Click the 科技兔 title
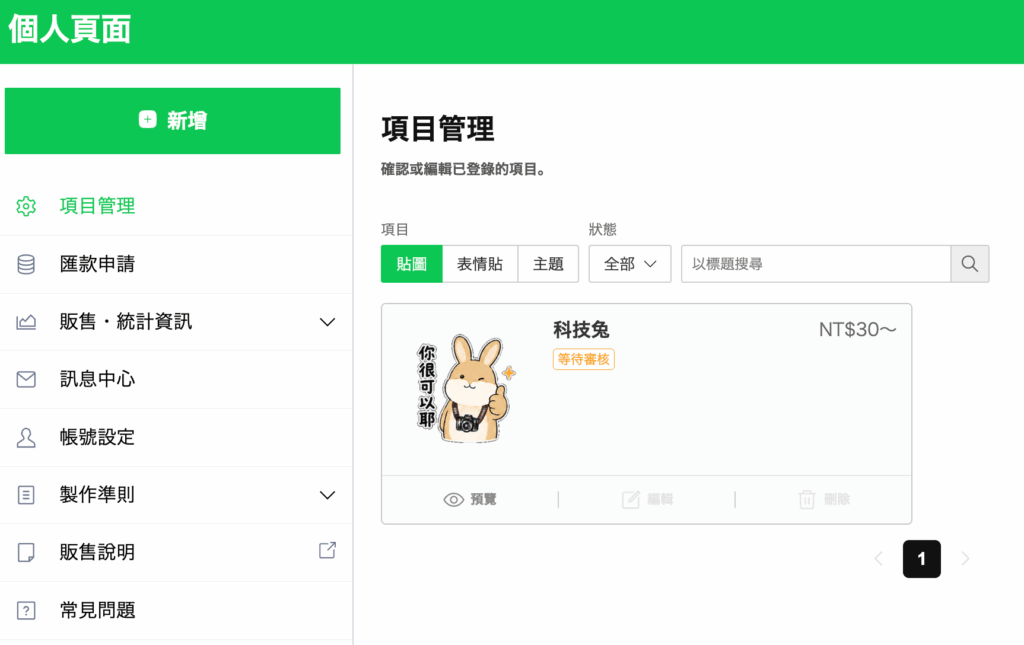This screenshot has height=645, width=1024. tap(581, 330)
